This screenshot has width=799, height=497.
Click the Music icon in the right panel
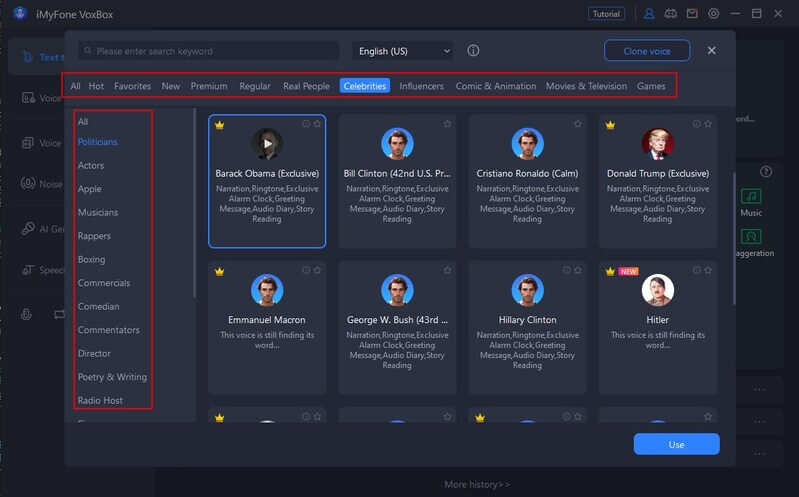[x=750, y=197]
